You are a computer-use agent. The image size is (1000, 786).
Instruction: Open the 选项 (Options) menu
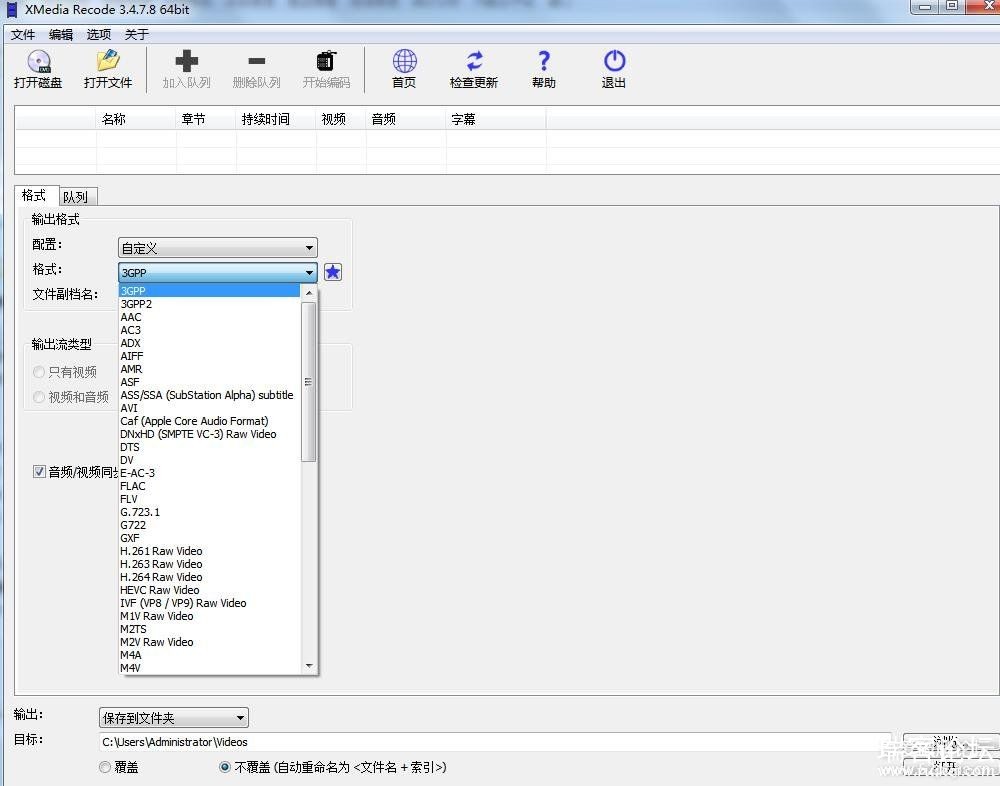99,34
